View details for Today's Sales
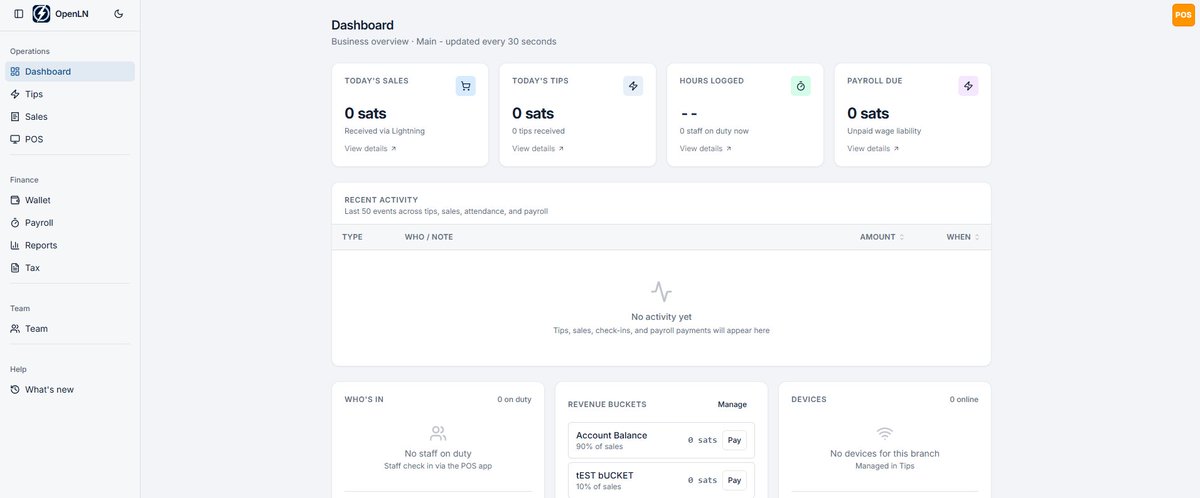The width and height of the screenshot is (1200, 498). pos(371,149)
